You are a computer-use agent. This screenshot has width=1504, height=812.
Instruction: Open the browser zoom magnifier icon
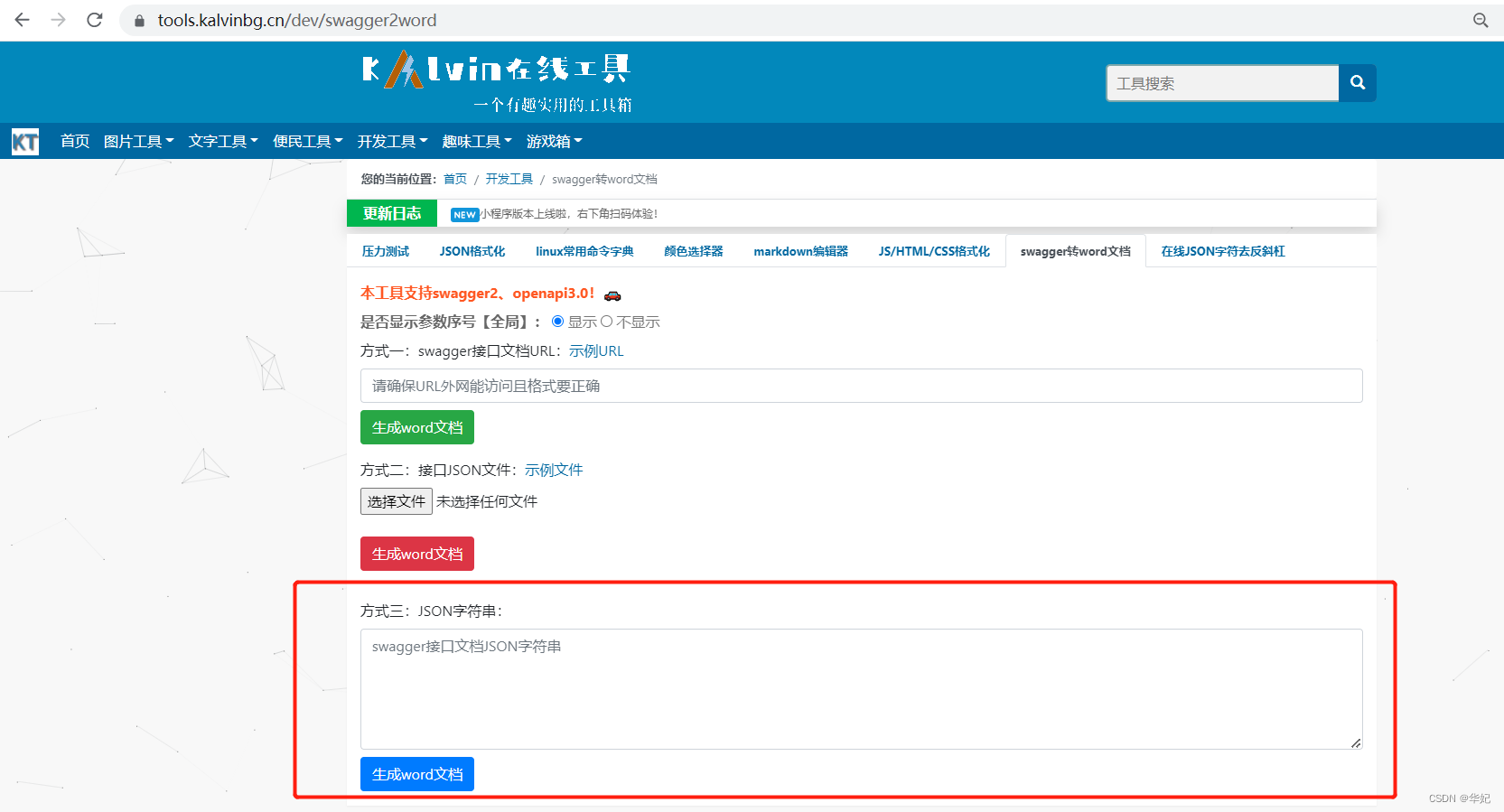click(x=1480, y=20)
